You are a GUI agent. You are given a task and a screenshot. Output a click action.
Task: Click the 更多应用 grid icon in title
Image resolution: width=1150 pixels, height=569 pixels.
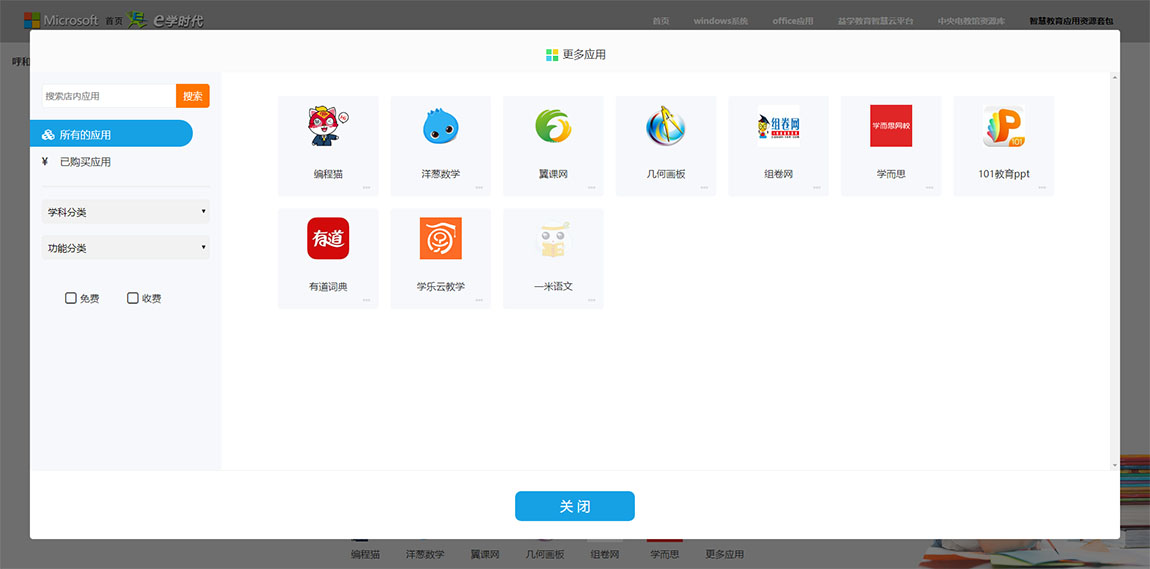click(552, 55)
